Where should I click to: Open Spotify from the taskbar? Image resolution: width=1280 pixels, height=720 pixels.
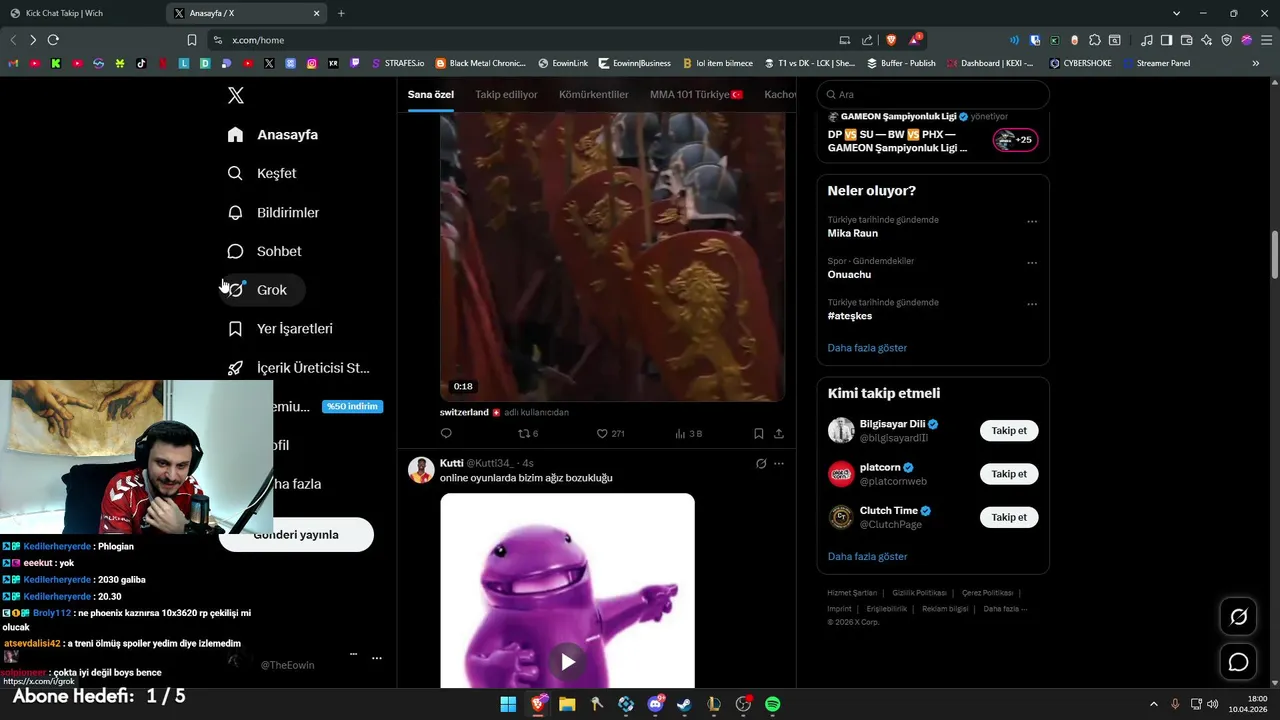point(772,704)
